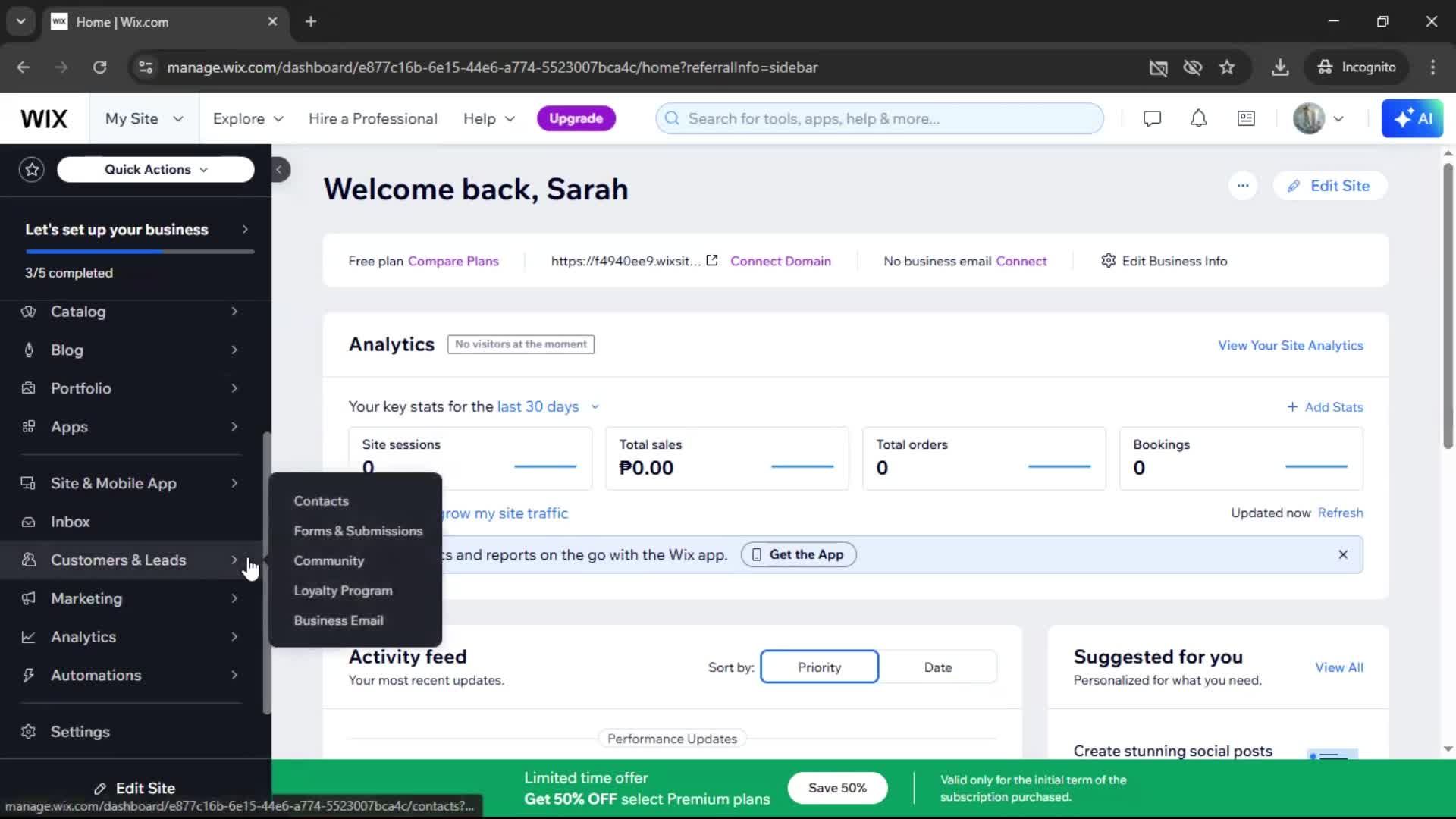
Task: Click the Total sales stat card
Action: tap(726, 458)
